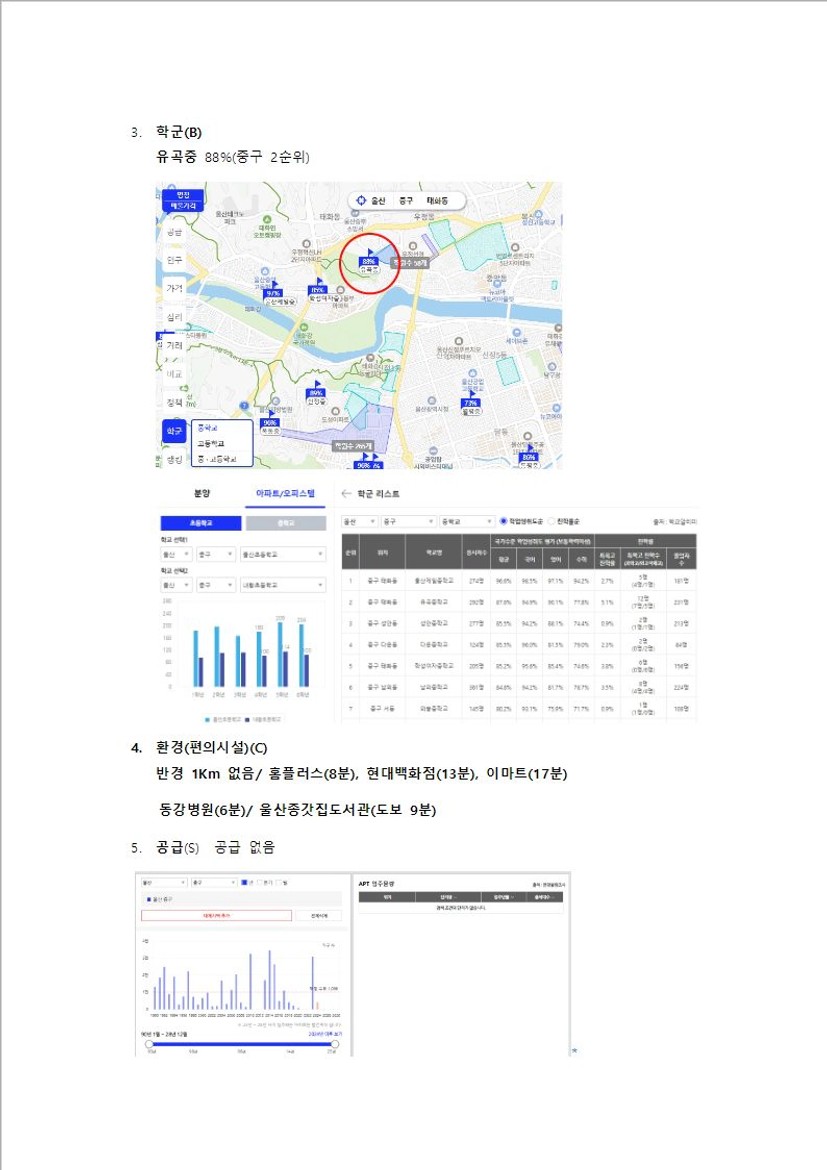Click the 울산제일중학교 row in school table

519,581
